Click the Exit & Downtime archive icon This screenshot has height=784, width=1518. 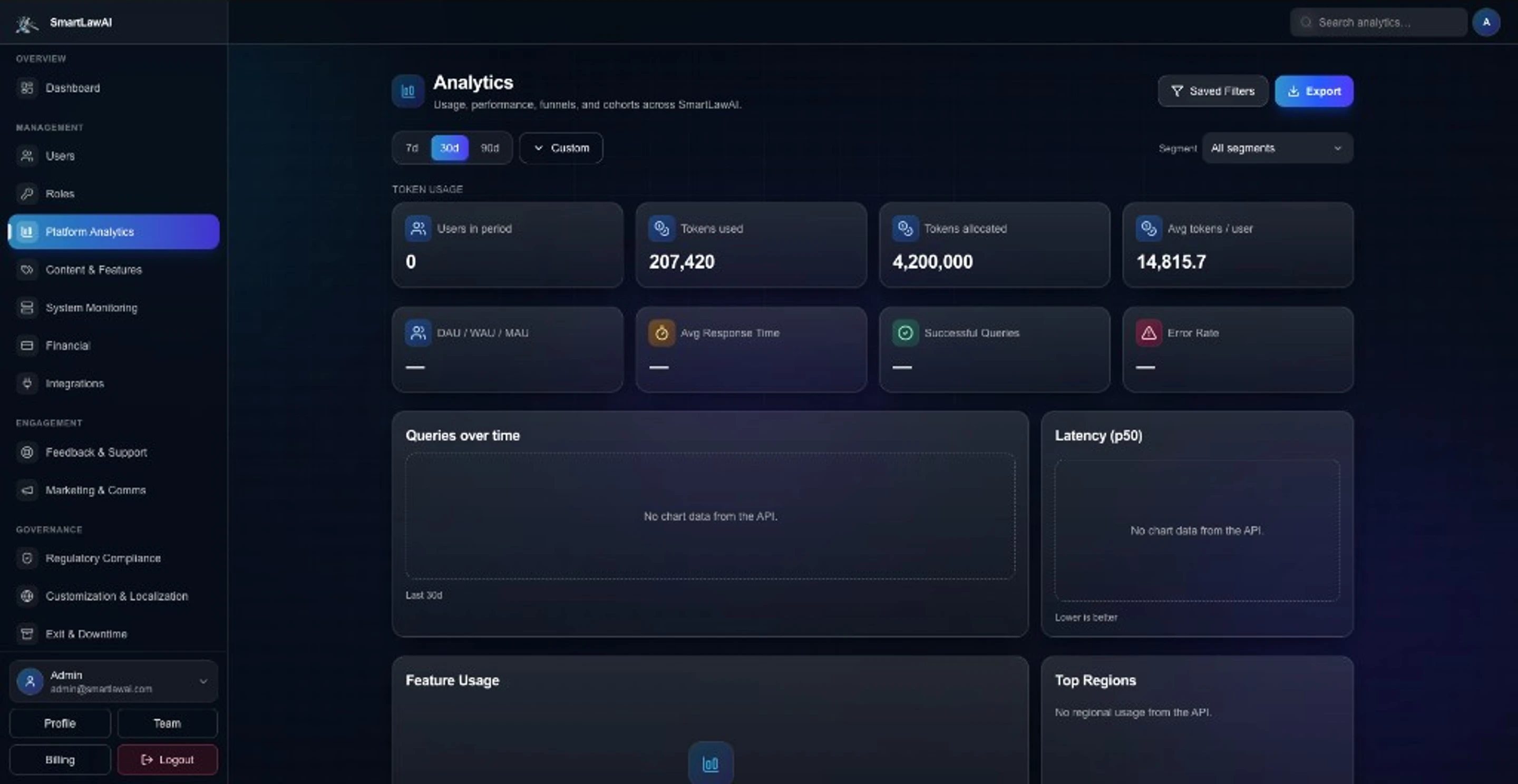pos(27,634)
